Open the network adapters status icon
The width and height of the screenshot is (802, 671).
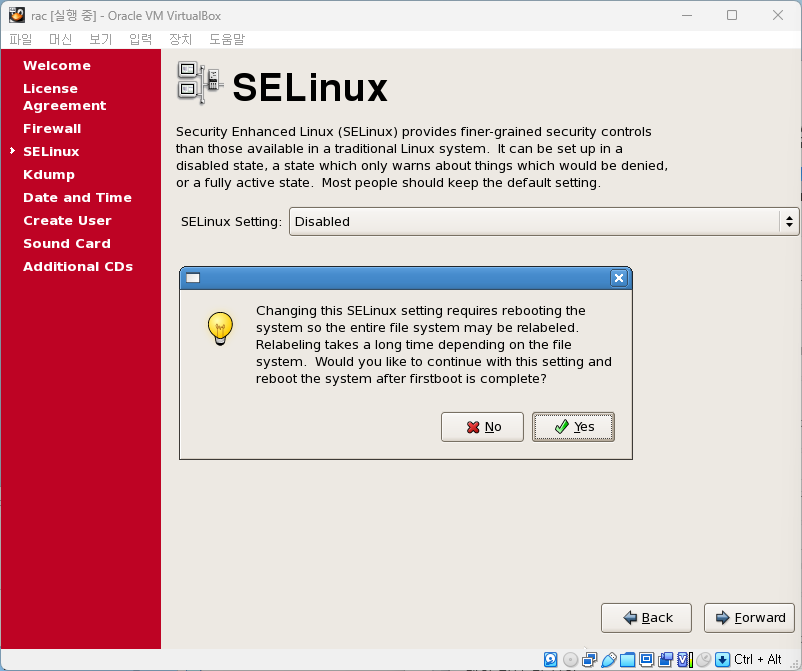point(590,659)
